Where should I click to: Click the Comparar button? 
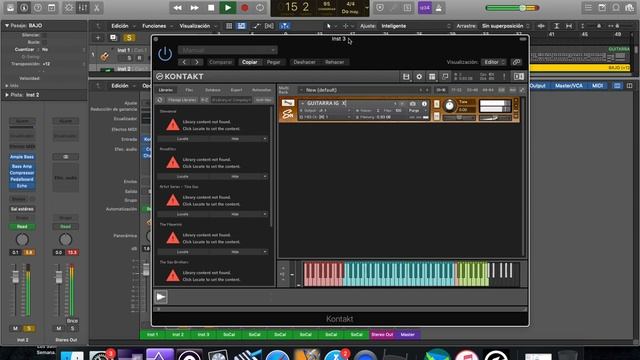(220, 62)
